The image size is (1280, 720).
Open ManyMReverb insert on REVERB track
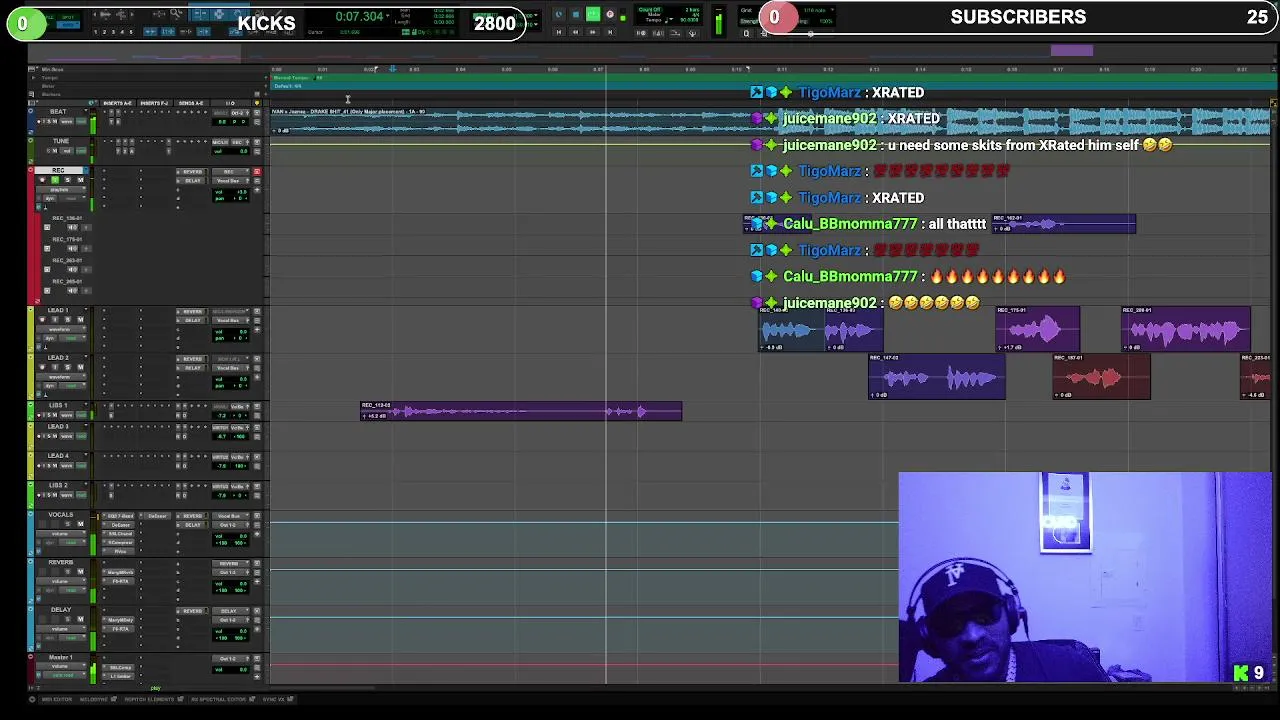(x=119, y=572)
